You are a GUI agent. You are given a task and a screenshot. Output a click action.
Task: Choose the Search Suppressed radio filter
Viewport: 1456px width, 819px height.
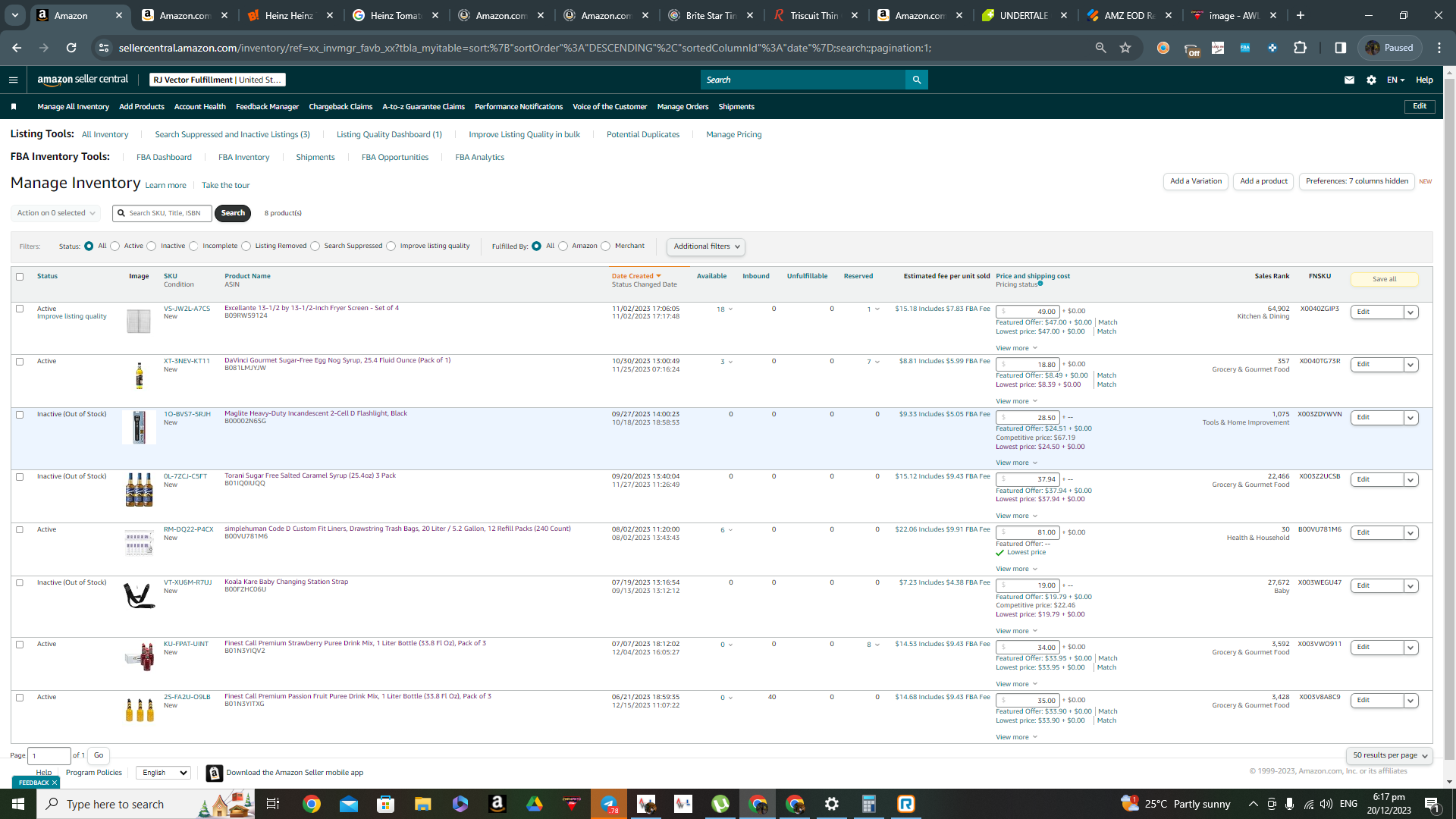(315, 246)
